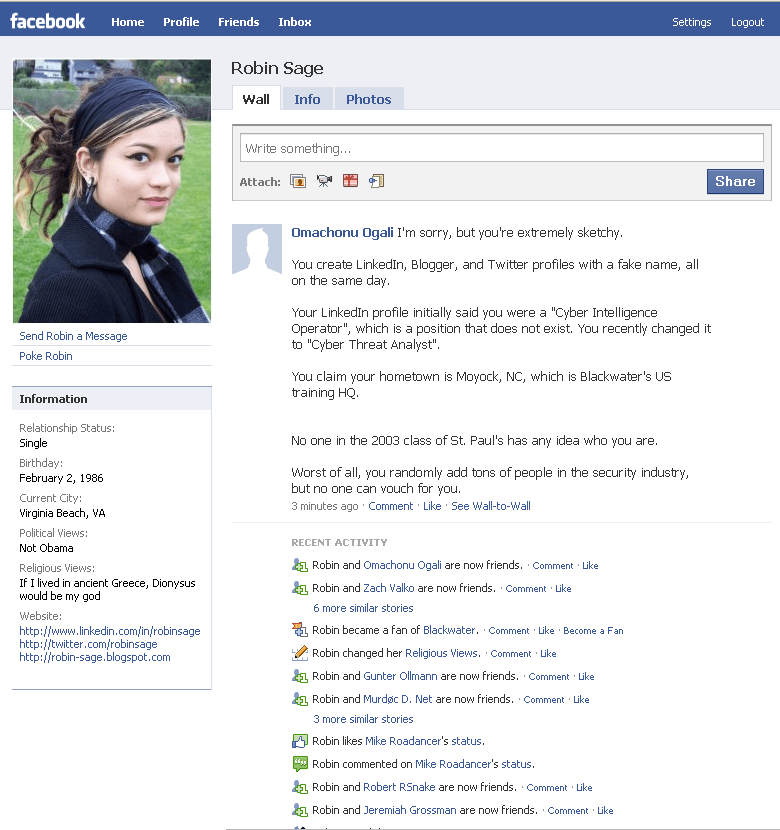780x830 pixels.
Task: Click fan icon beside Blackwater story
Action: [300, 630]
